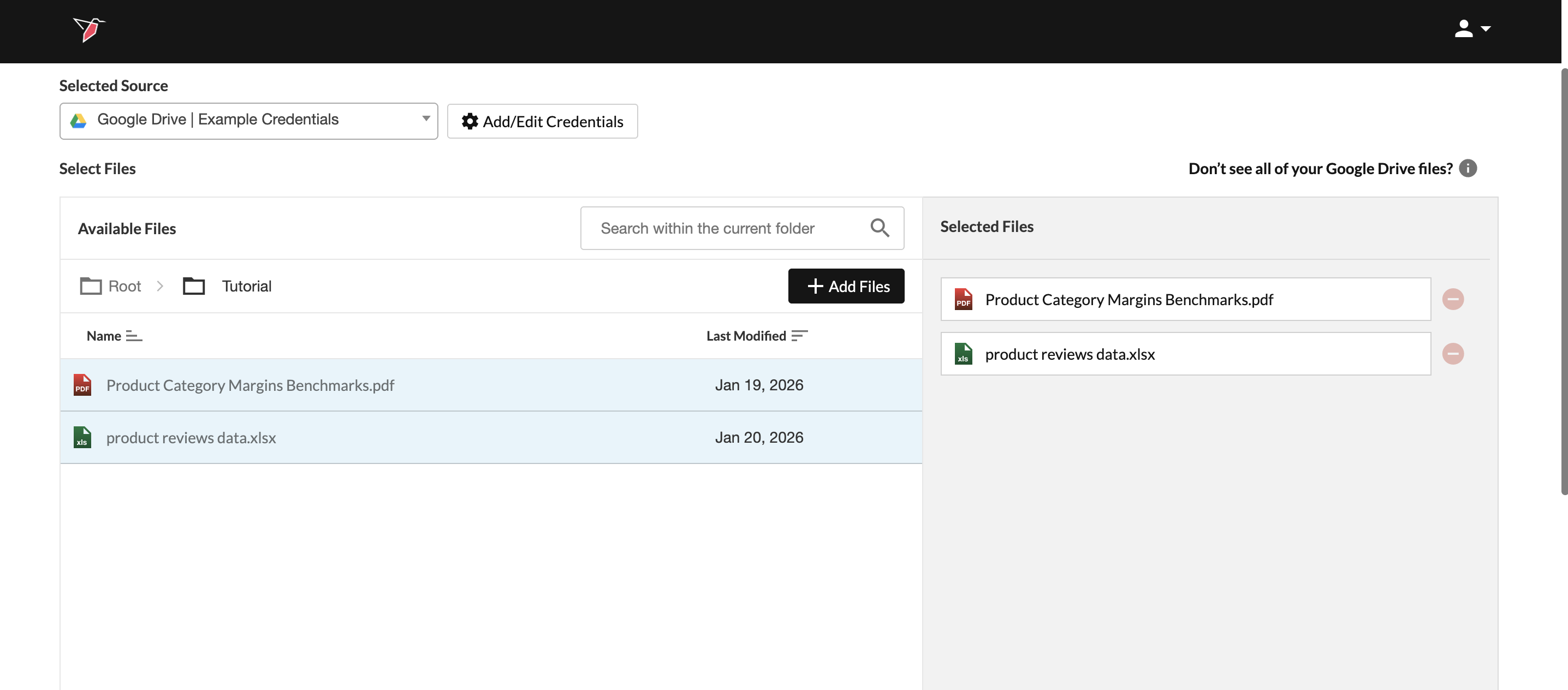Click the Tutorial folder icon in breadcrumb
Viewport: 1568px width, 690px height.
(x=194, y=286)
